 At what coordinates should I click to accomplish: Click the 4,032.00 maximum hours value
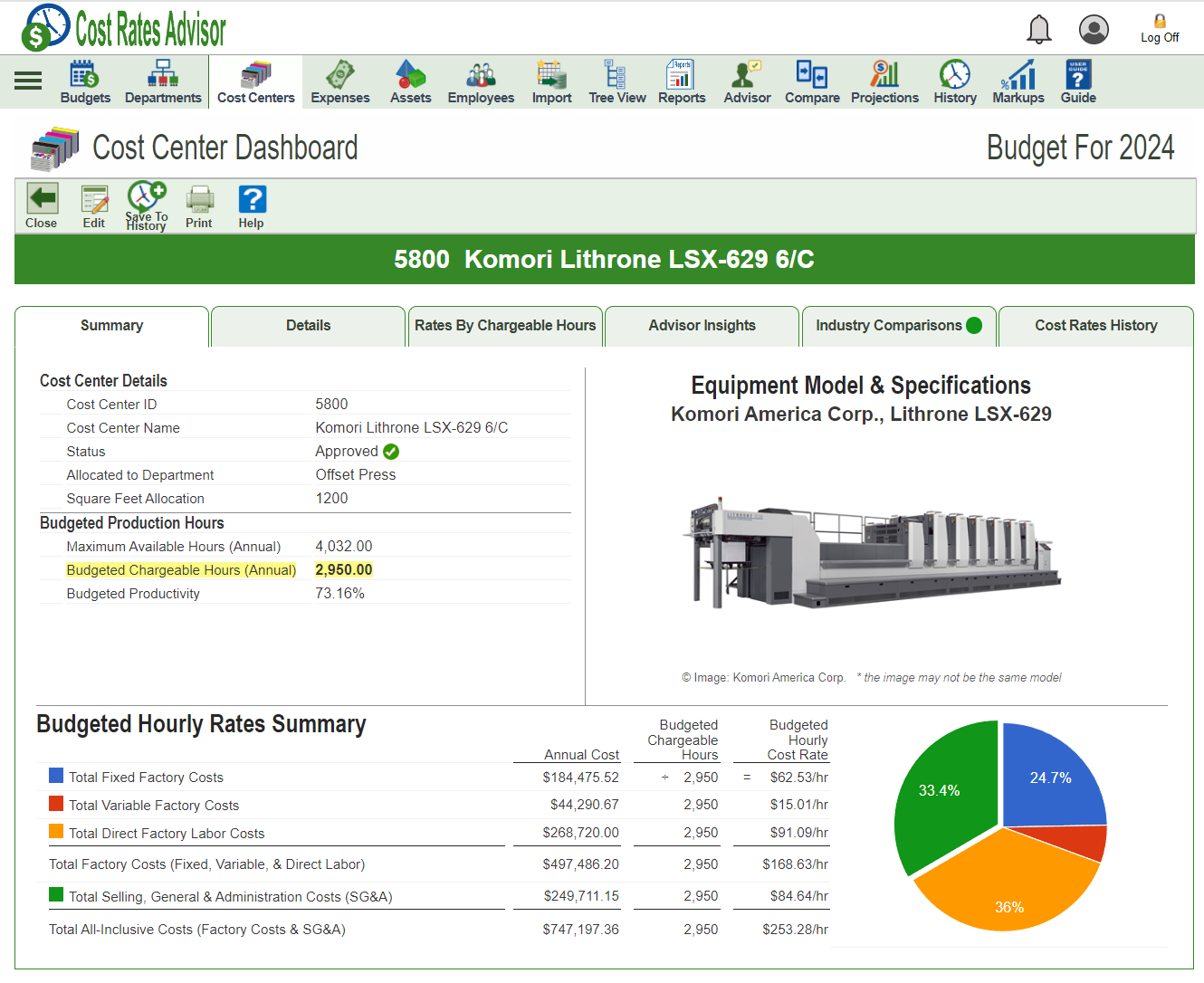point(344,547)
